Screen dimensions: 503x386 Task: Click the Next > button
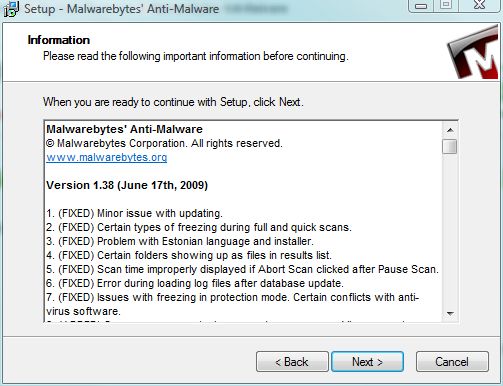pos(367,362)
